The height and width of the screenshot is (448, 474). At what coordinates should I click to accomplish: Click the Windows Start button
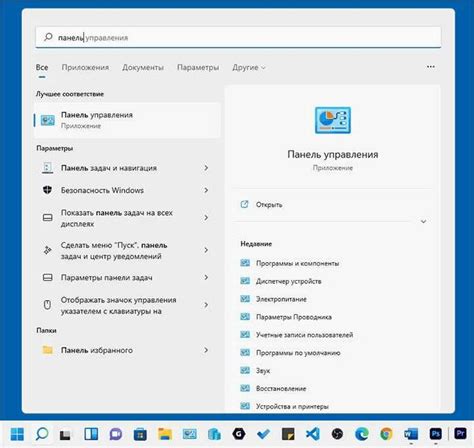click(x=17, y=434)
